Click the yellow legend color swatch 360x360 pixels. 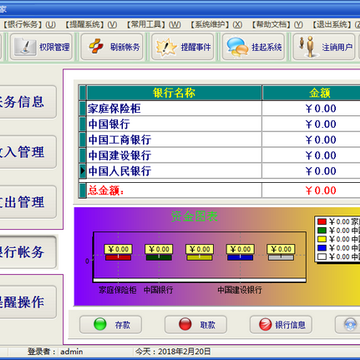[x=322, y=239]
